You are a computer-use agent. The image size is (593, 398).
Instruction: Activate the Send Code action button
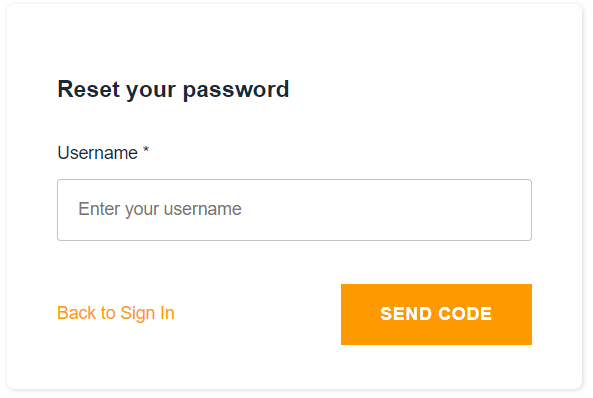(x=436, y=314)
